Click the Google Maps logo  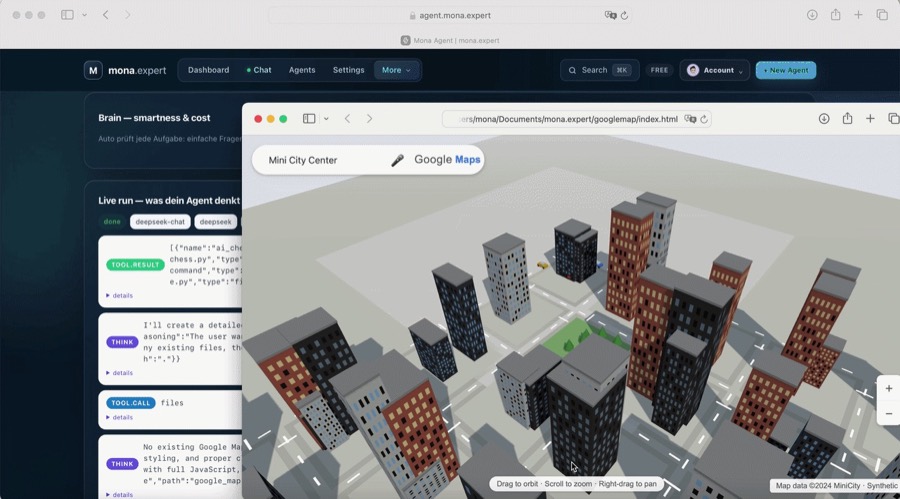tap(447, 160)
